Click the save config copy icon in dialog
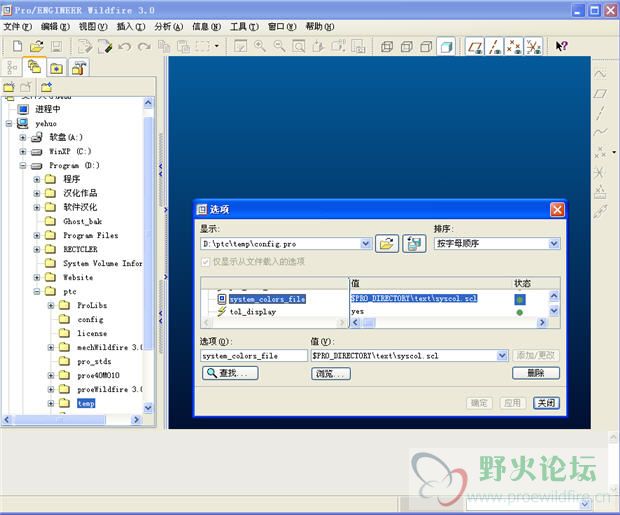Screen dimensions: 620x515 414,244
